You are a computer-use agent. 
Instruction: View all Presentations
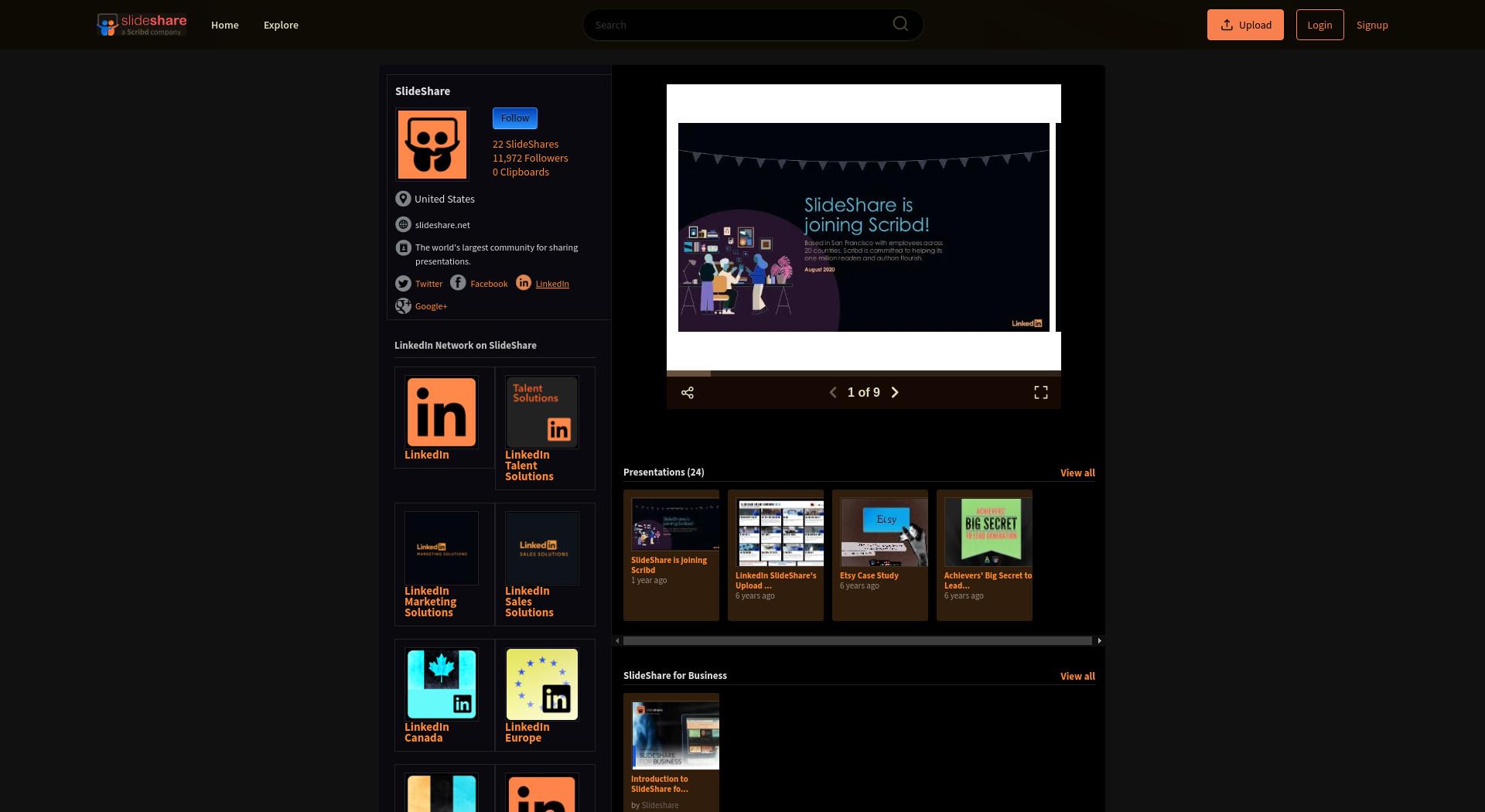coord(1077,473)
